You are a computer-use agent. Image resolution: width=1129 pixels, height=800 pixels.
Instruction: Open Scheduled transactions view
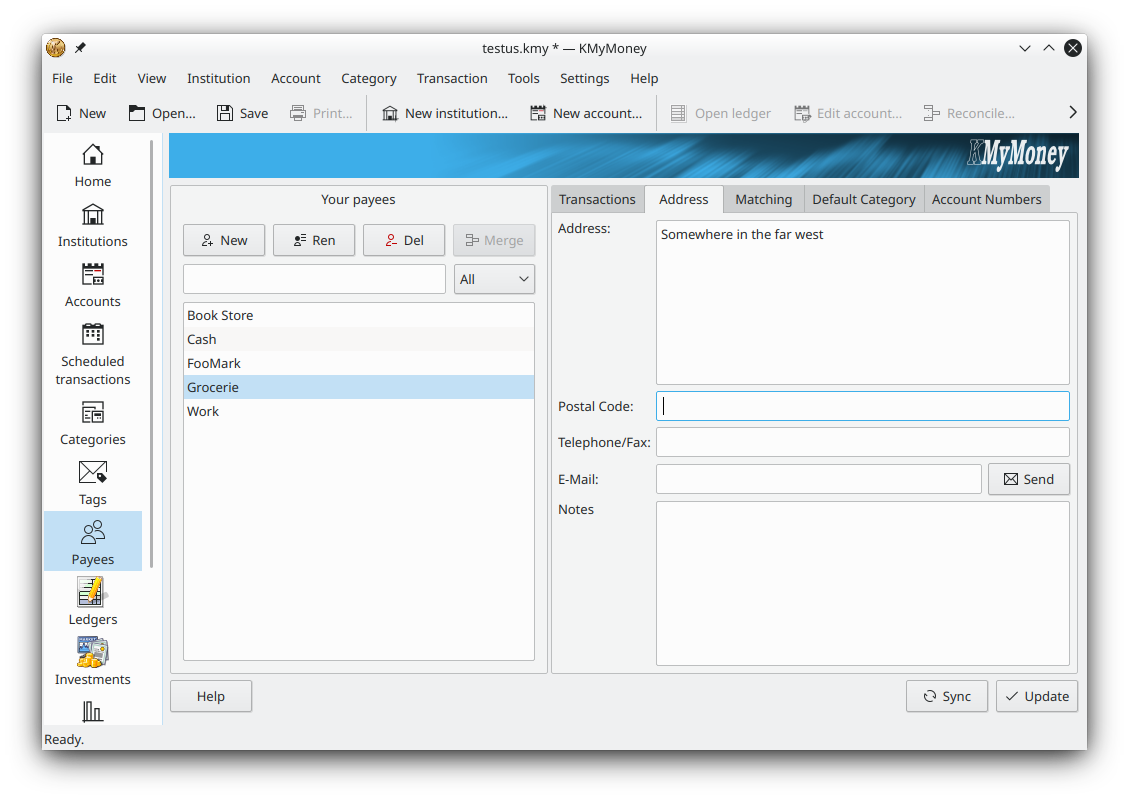[92, 354]
